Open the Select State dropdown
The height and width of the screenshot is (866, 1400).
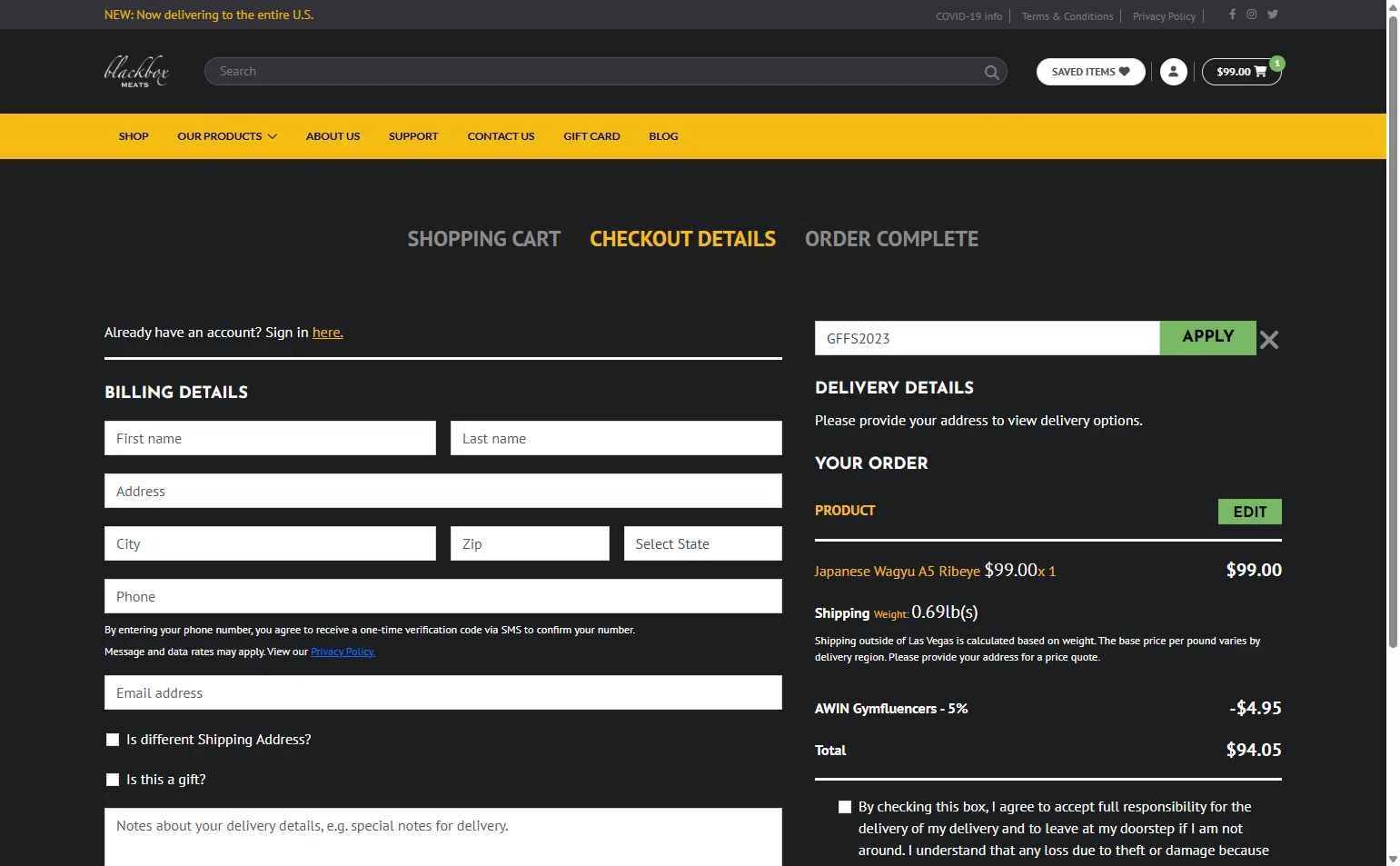click(x=702, y=543)
